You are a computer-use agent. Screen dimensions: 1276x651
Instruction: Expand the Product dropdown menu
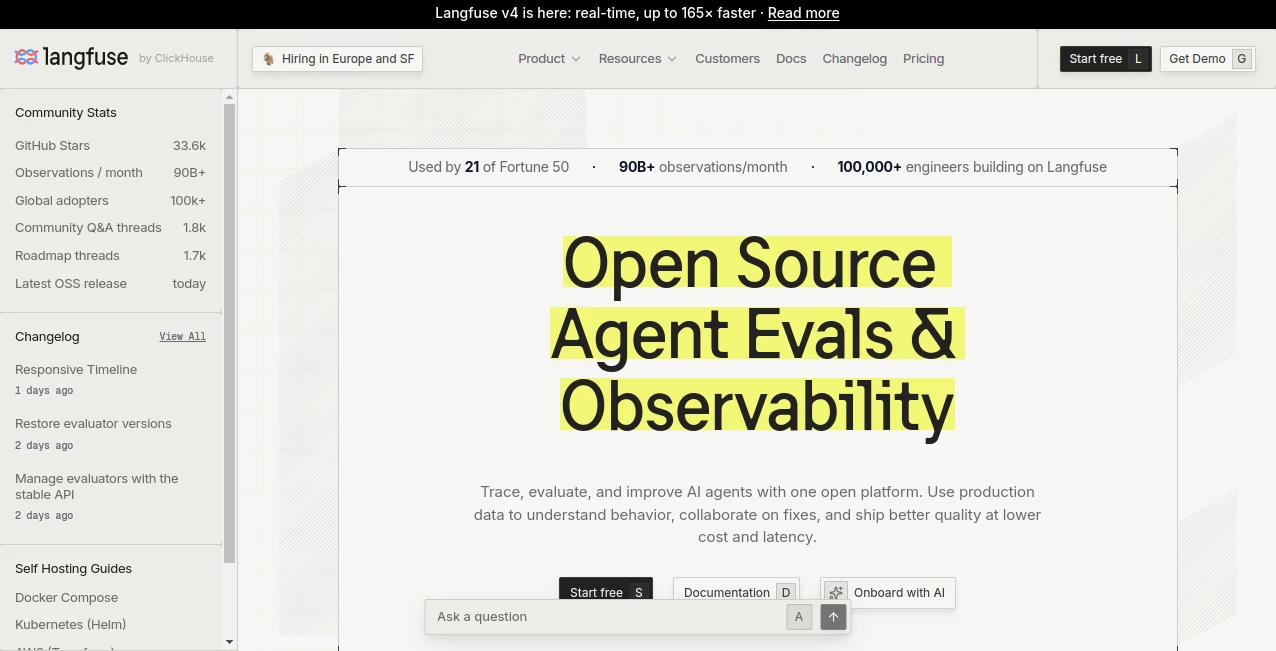pos(549,59)
